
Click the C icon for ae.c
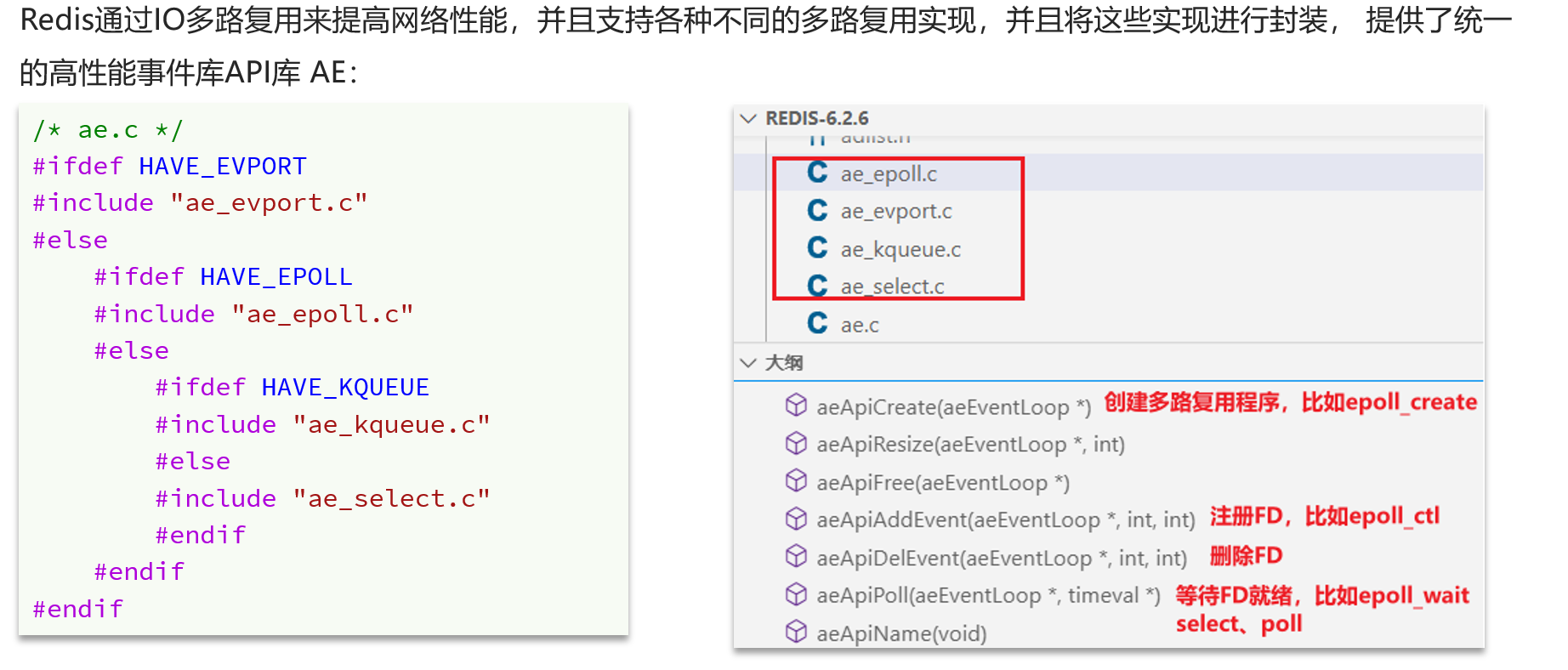coord(817,323)
